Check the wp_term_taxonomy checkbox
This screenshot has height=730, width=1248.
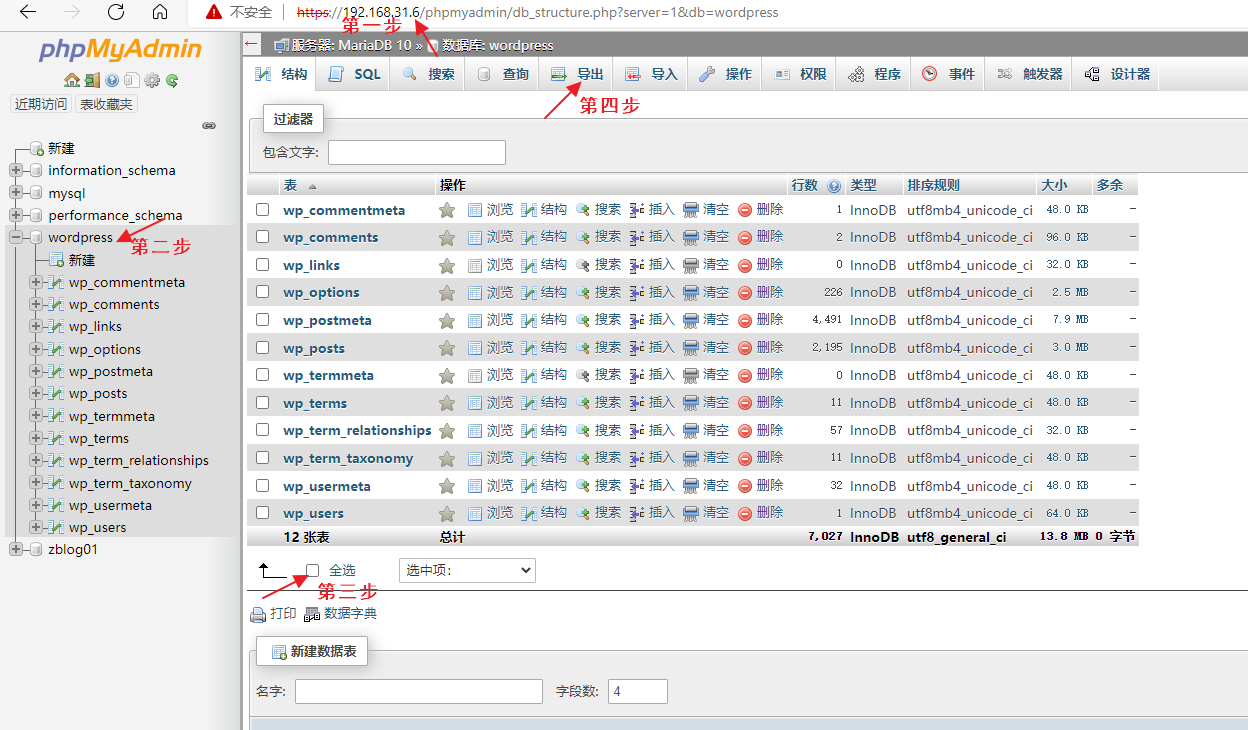point(263,458)
